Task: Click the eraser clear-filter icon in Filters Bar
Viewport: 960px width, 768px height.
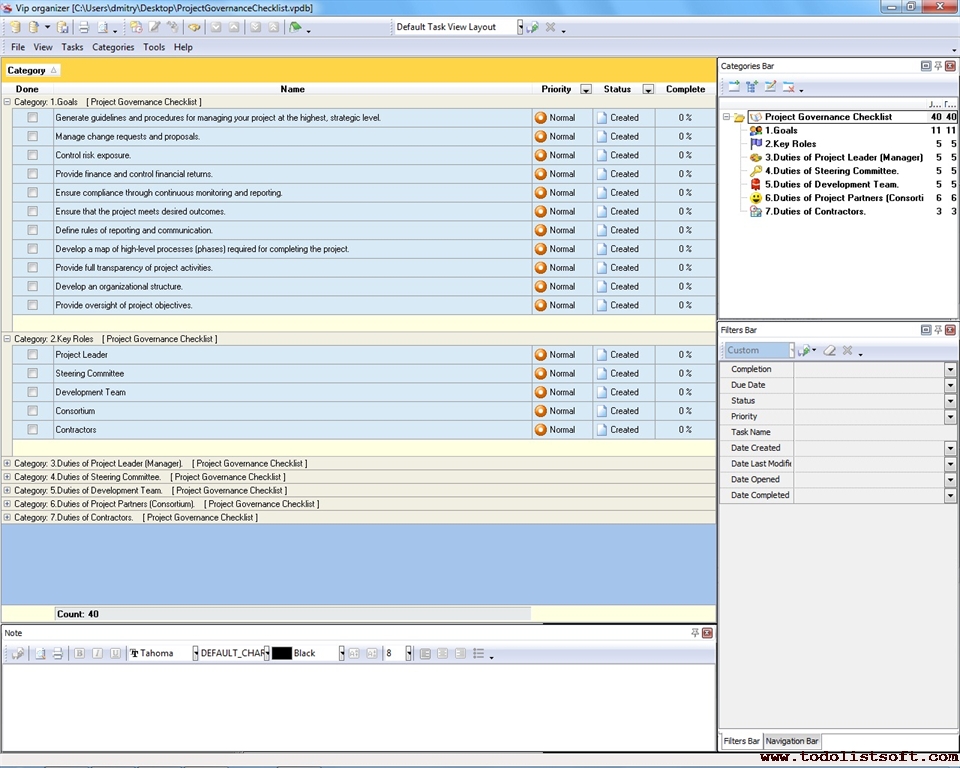Action: click(x=829, y=351)
